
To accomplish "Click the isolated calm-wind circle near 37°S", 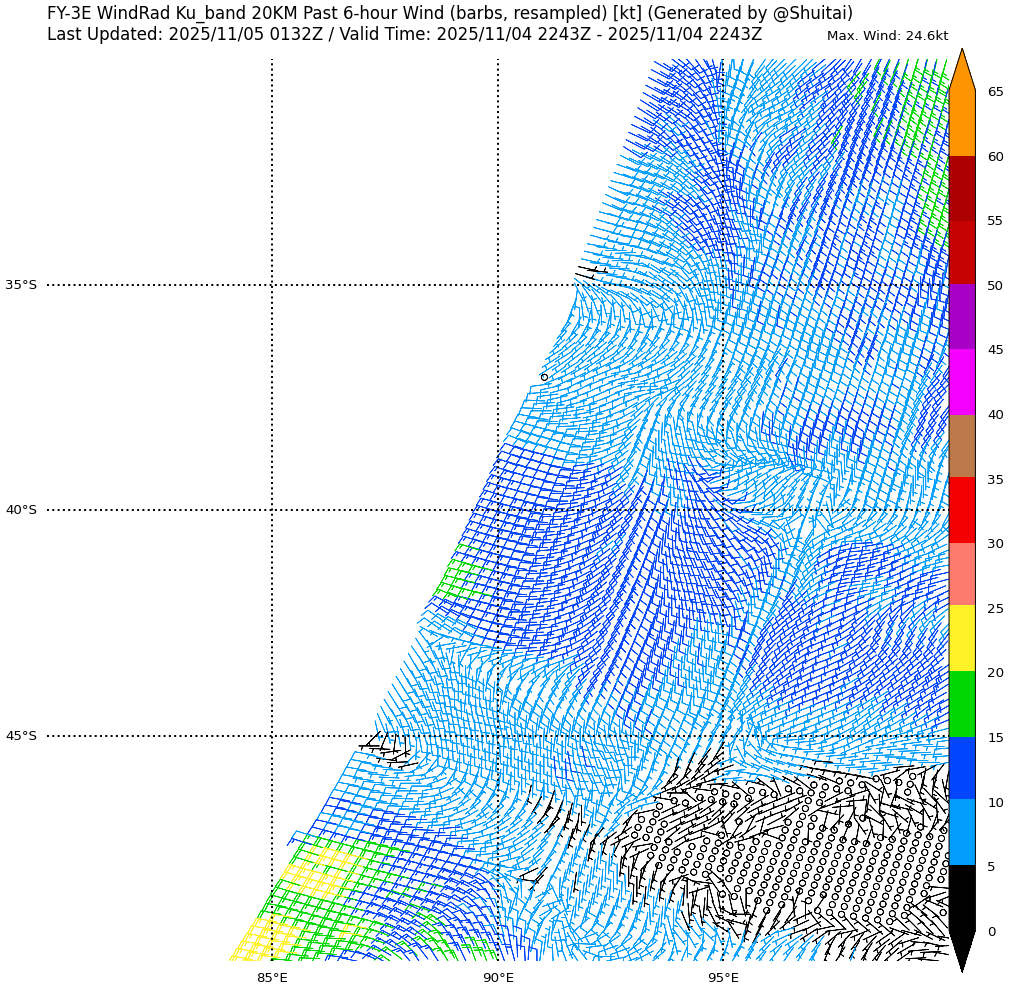I will click(544, 377).
